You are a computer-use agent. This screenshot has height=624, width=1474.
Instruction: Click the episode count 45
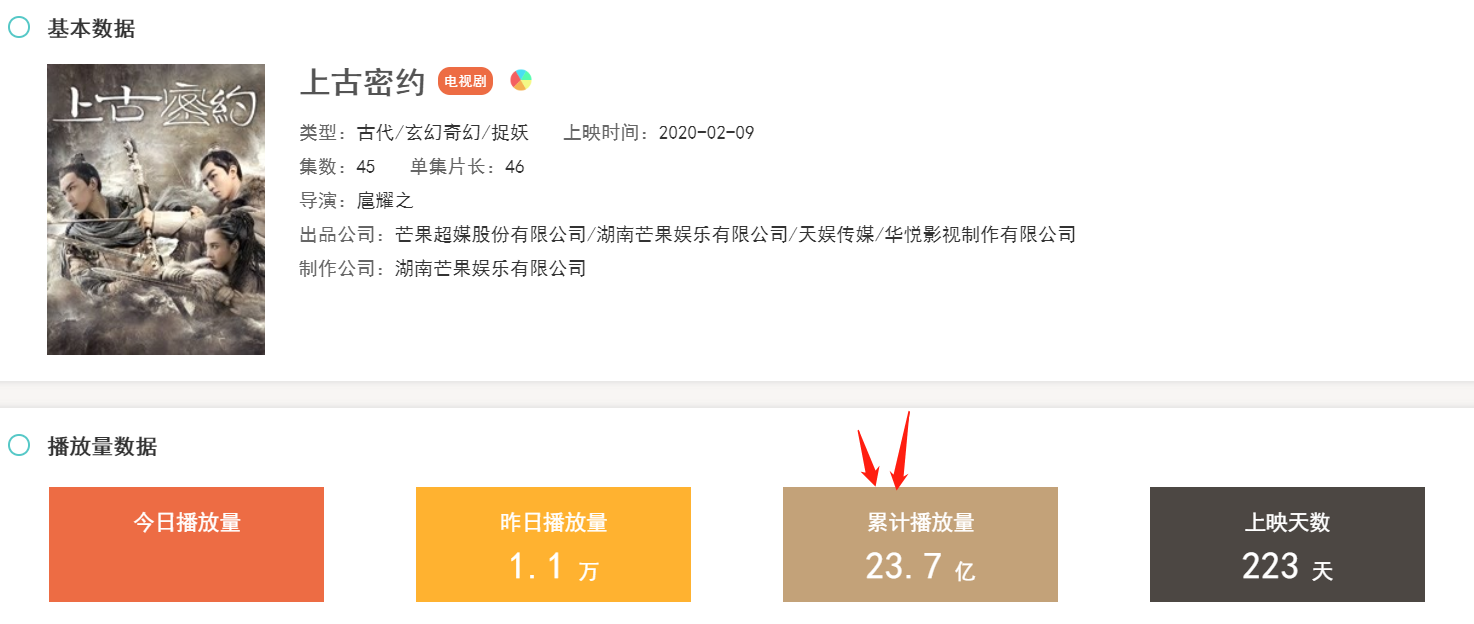365,167
